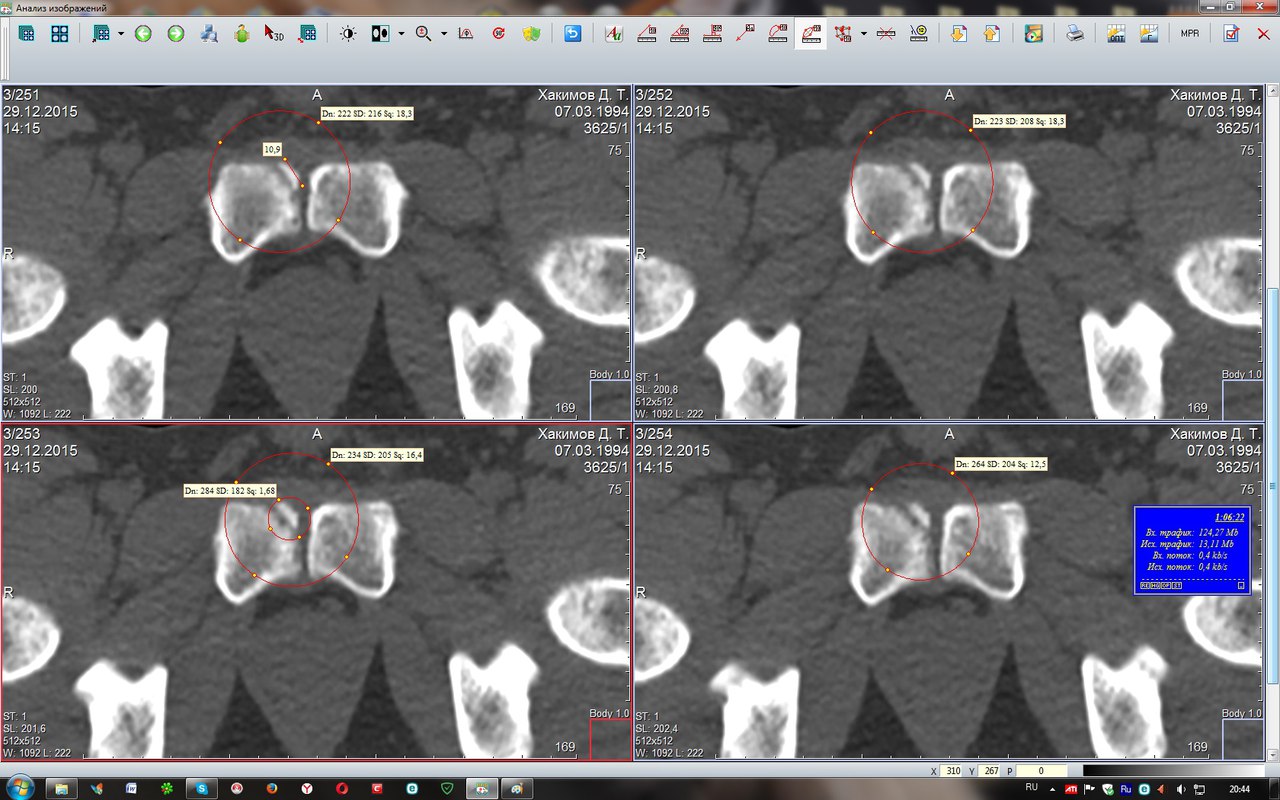The width and height of the screenshot is (1280, 800).
Task: Select the magnifier zoom tool
Action: click(x=423, y=33)
